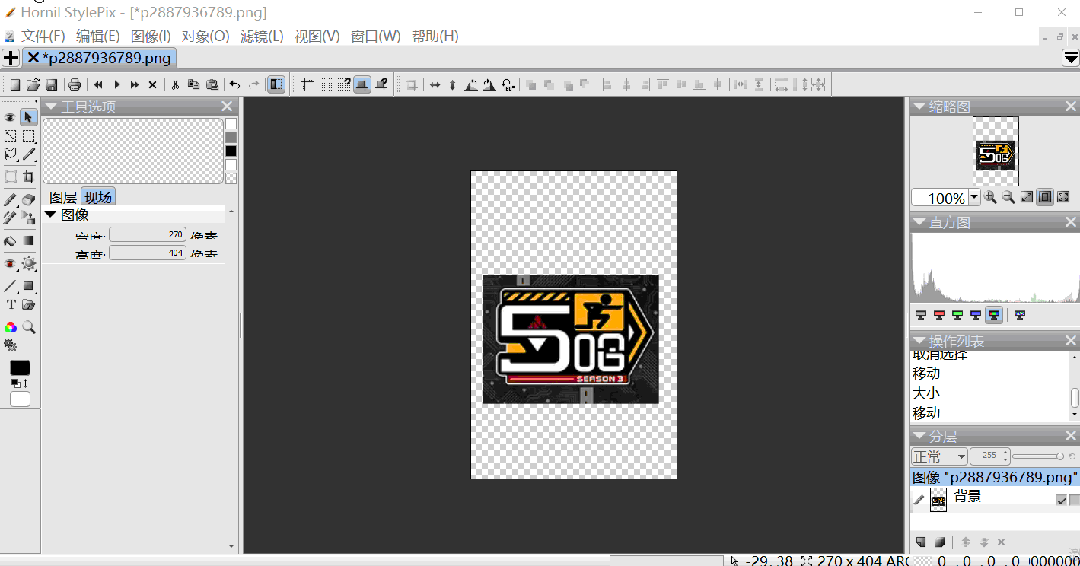Click the New layer icon in layers panel

[921, 542]
